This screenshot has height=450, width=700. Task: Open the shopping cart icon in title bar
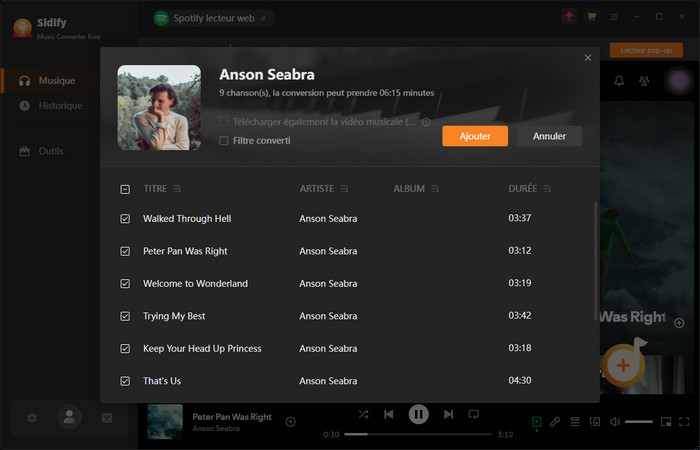(592, 17)
